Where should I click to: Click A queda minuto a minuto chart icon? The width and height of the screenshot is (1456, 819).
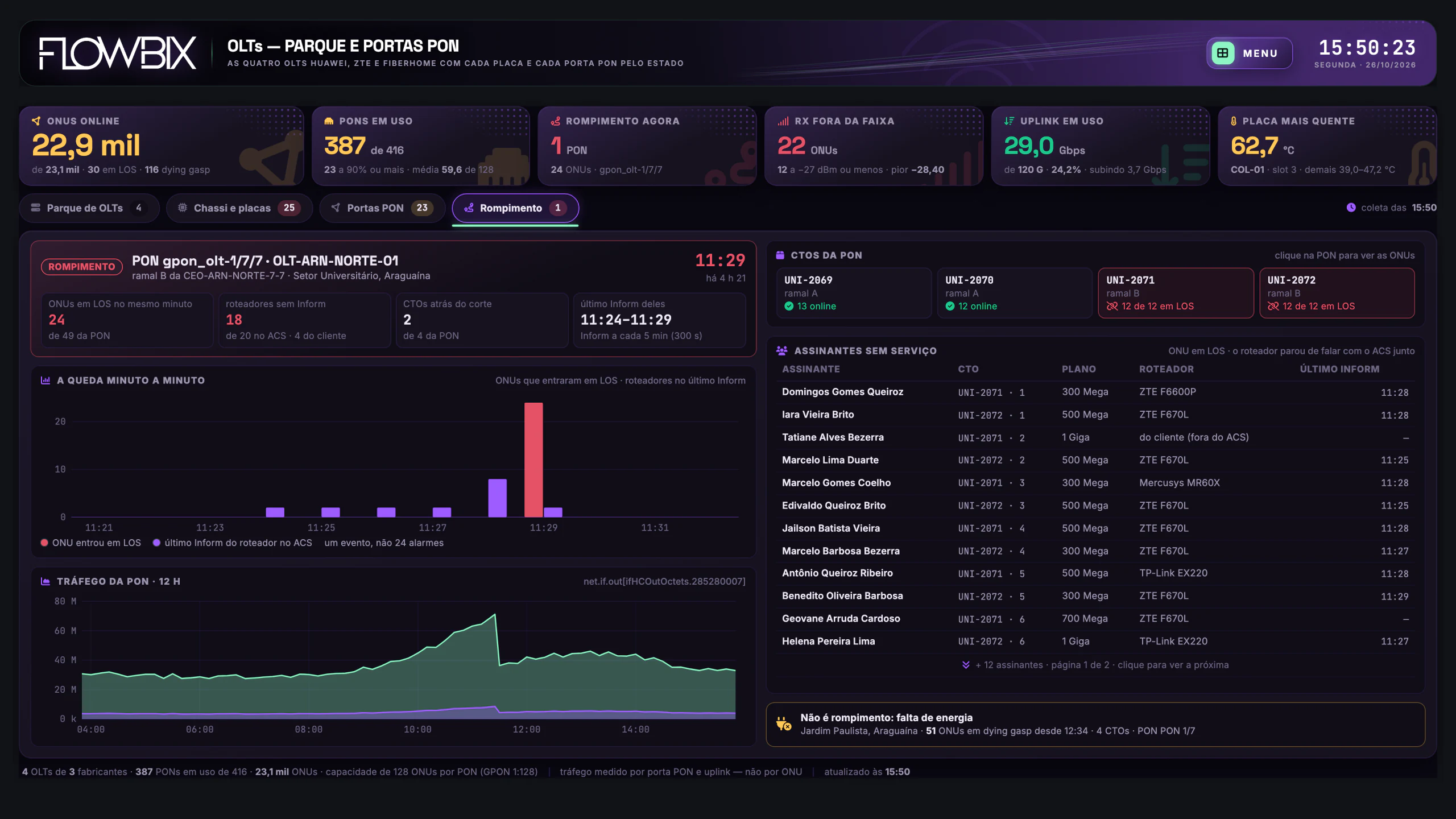click(45, 380)
